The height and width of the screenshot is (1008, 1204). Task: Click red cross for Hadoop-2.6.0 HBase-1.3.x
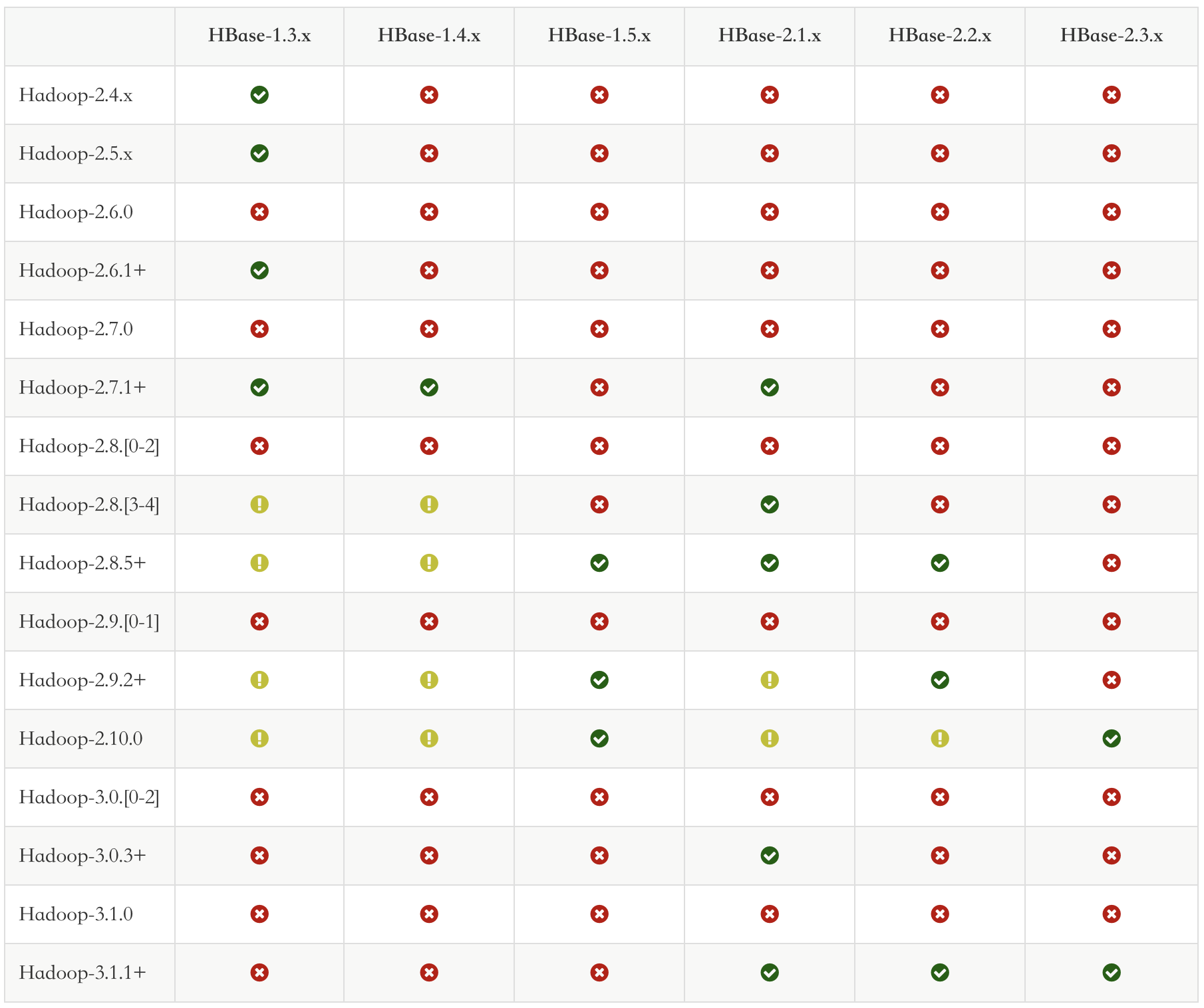259,212
